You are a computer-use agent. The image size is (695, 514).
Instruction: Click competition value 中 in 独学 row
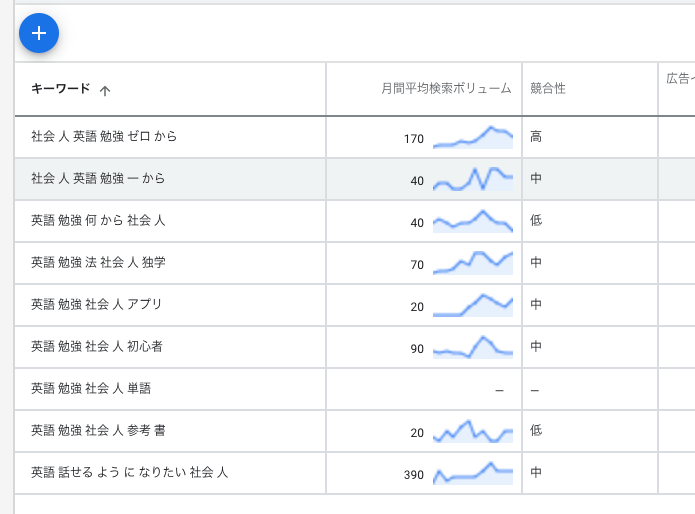click(x=536, y=262)
